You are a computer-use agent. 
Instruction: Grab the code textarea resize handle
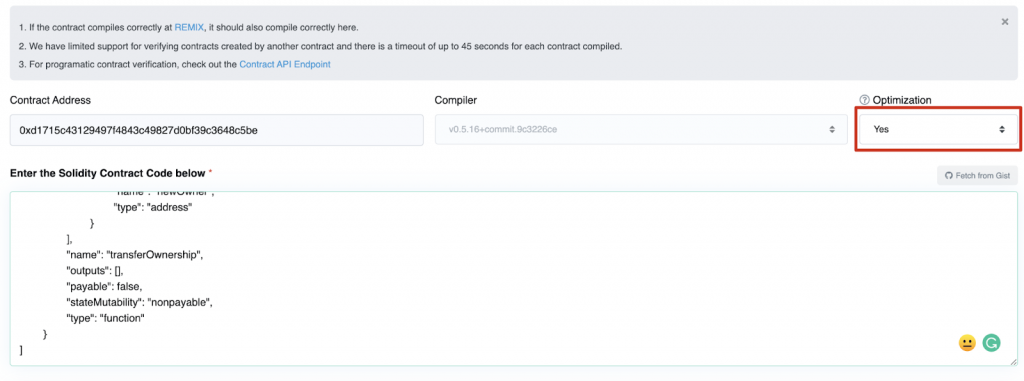(x=1013, y=361)
